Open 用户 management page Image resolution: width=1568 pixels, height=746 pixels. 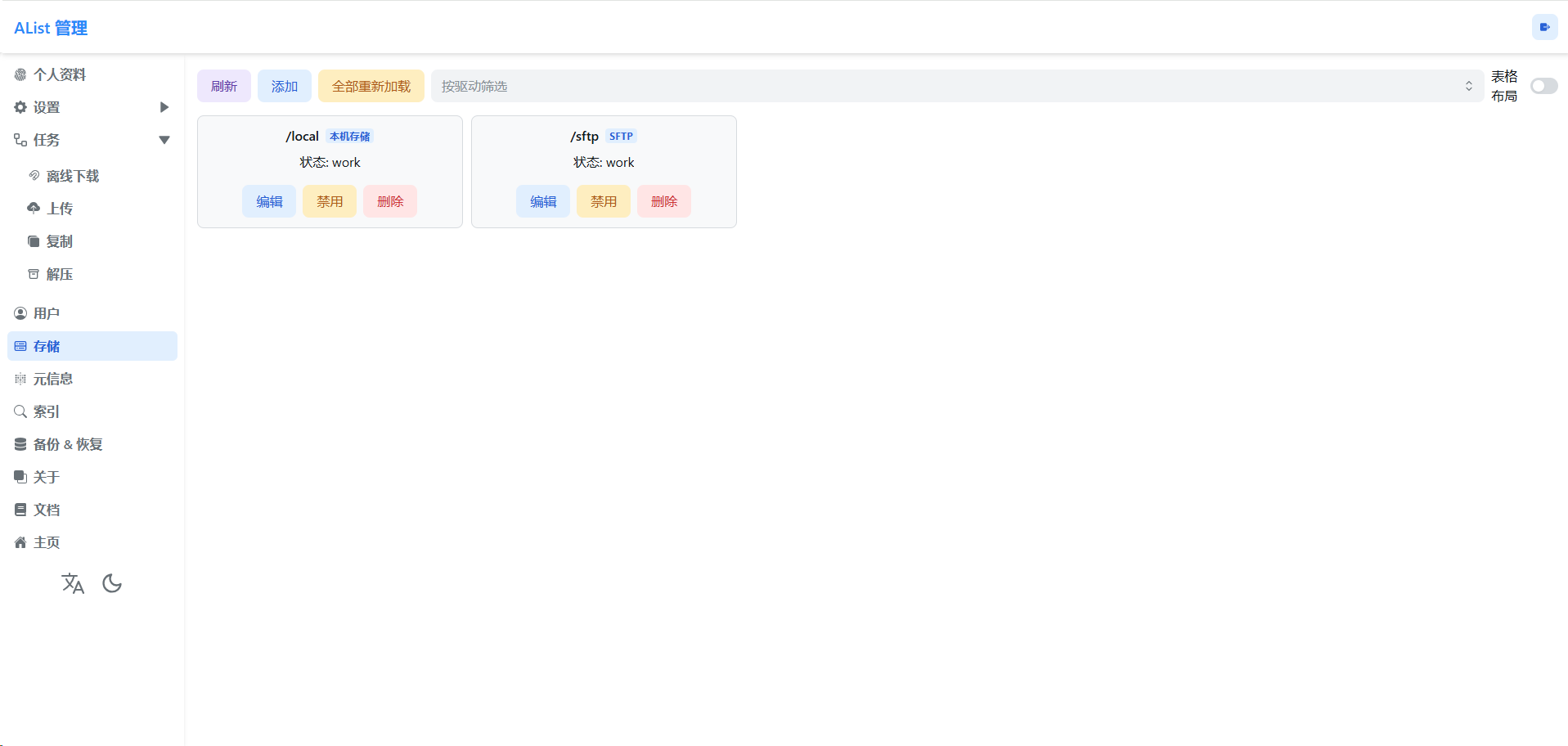point(92,313)
